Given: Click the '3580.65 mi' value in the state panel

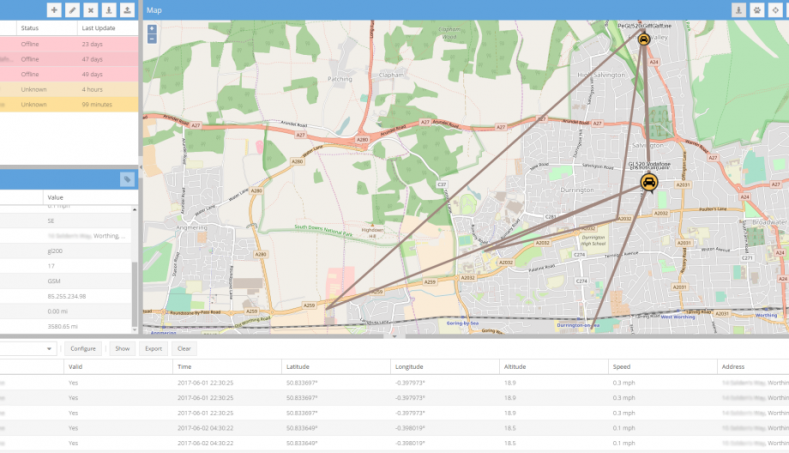Looking at the screenshot, I should pos(62,326).
